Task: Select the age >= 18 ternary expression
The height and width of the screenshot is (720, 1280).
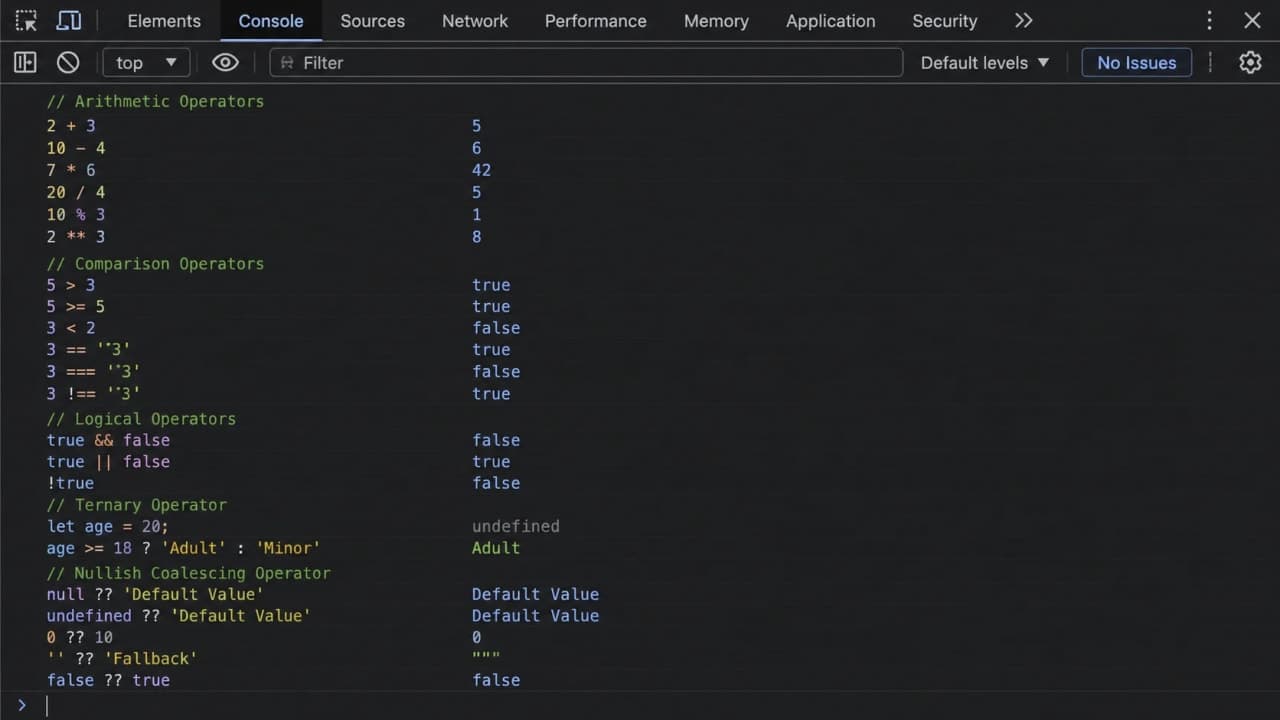Action: pyautogui.click(x=183, y=548)
